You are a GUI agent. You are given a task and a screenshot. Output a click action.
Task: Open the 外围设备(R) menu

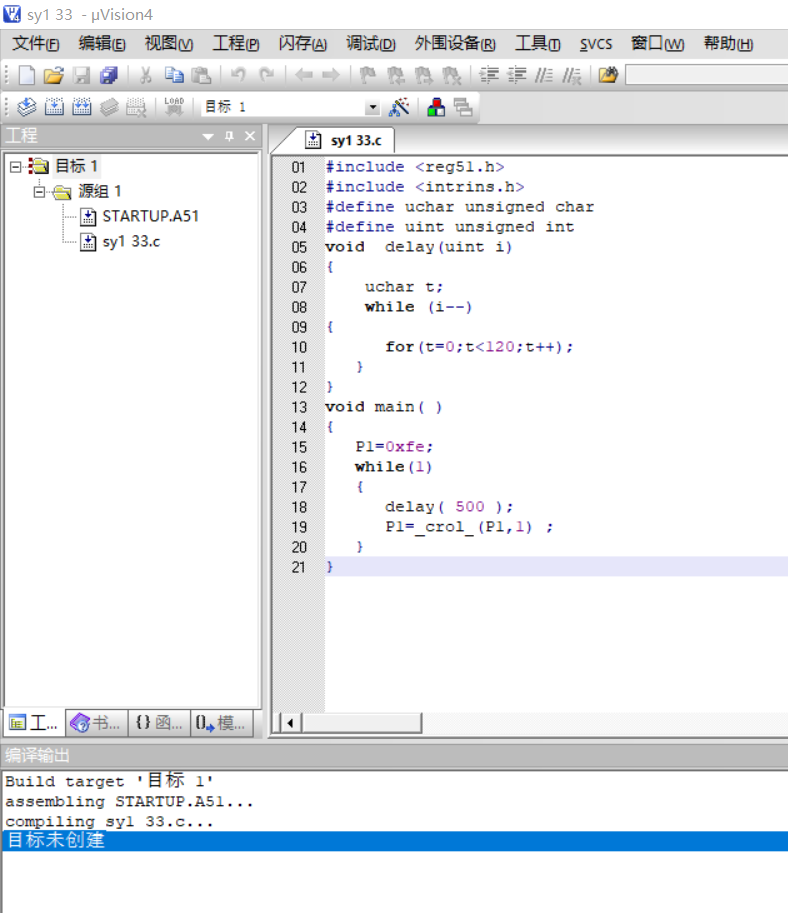(455, 44)
